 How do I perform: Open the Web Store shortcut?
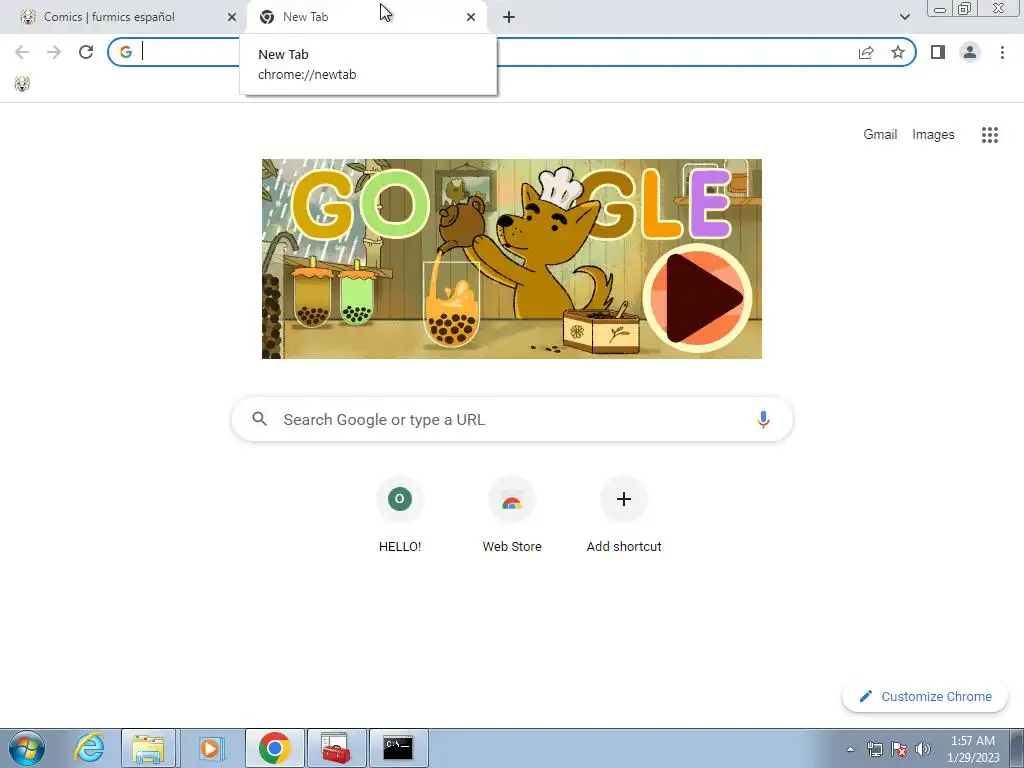coord(512,515)
